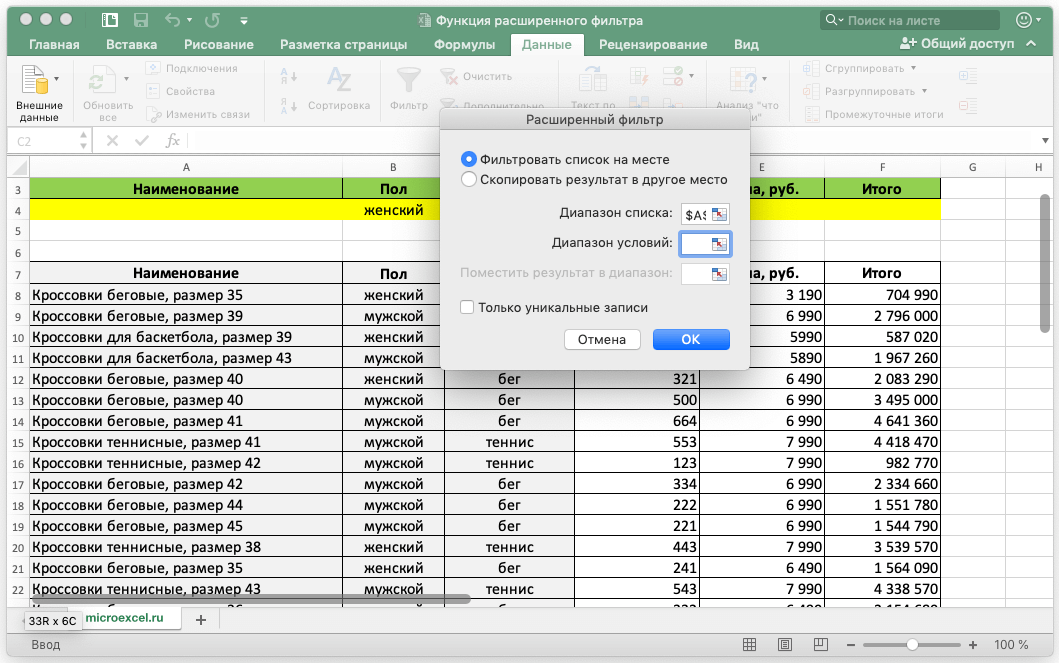
Task: Click the feedback smiley face button
Action: point(1024,20)
